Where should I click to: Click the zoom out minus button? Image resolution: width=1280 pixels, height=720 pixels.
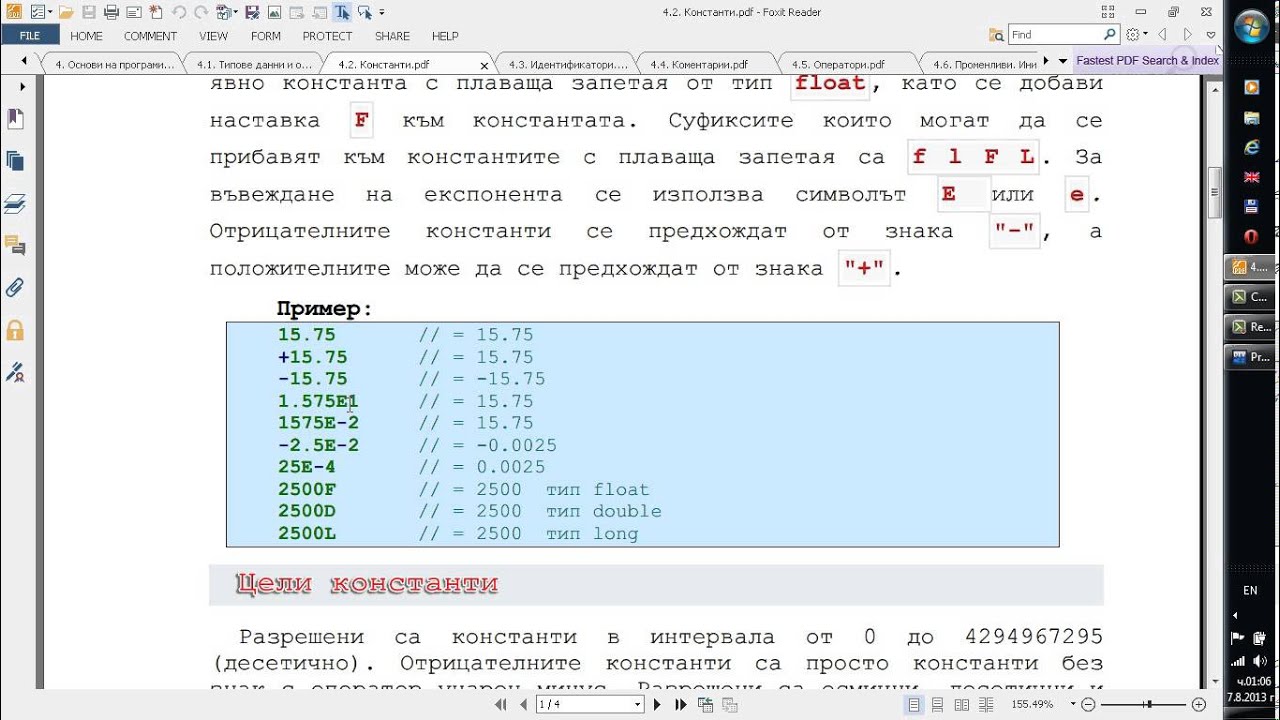click(x=1088, y=704)
